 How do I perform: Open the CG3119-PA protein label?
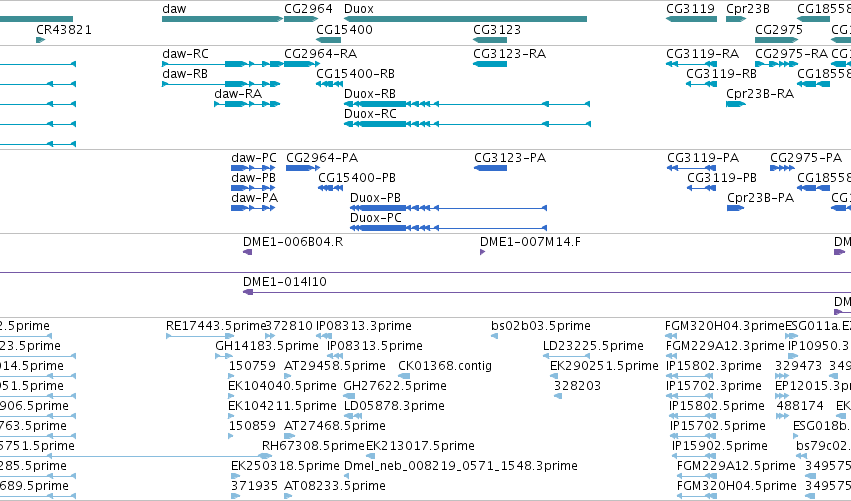(703, 158)
